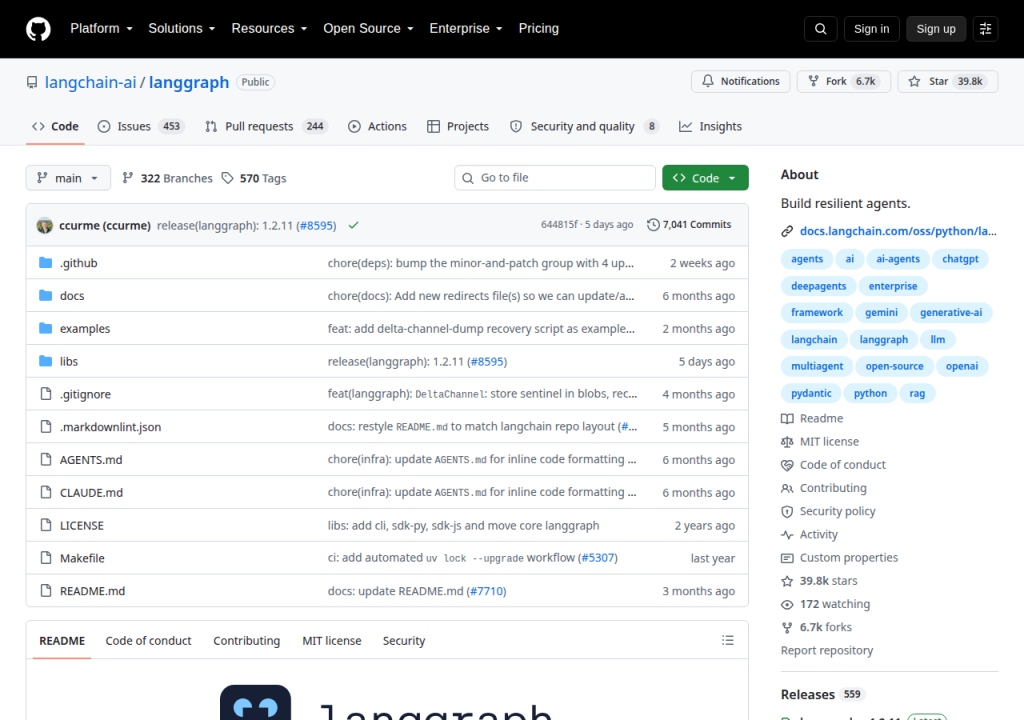Click the .github folder icon
Image resolution: width=1024 pixels, height=720 pixels.
pos(45,263)
